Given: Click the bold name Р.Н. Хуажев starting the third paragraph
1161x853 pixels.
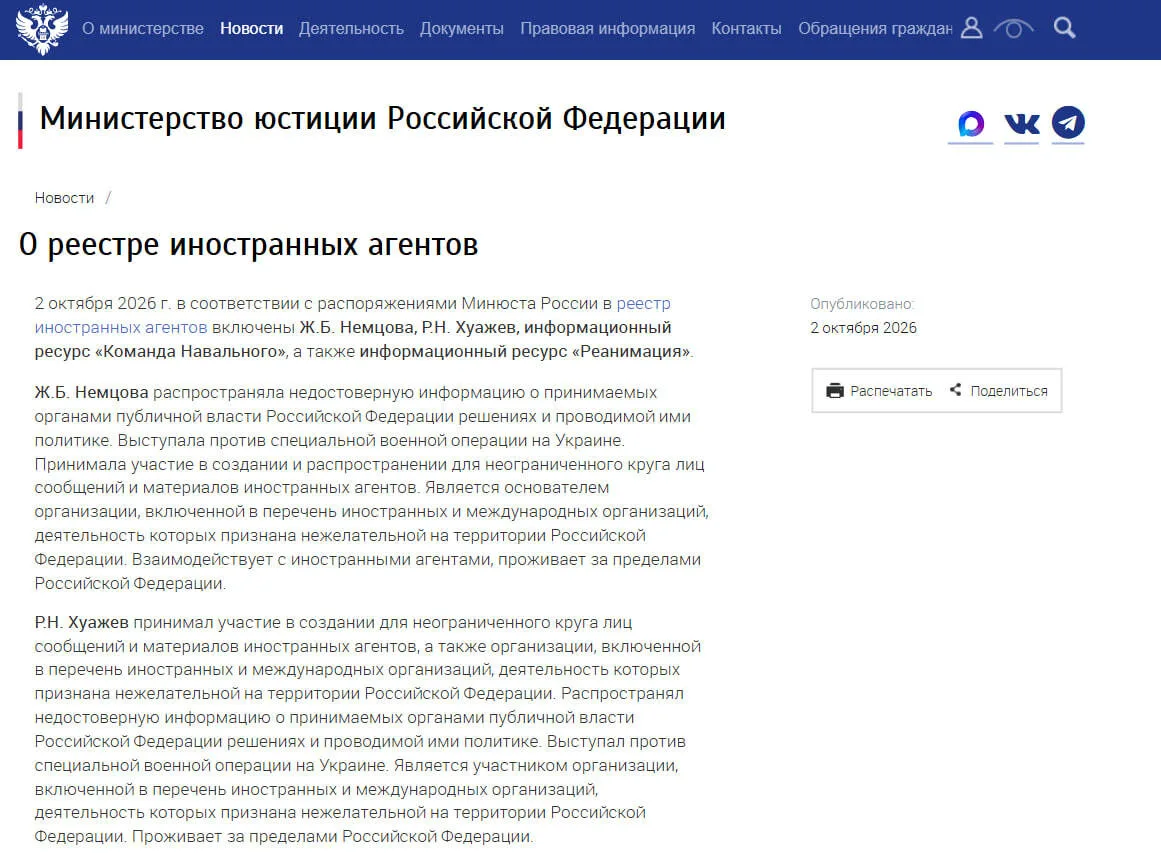Looking at the screenshot, I should click(81, 623).
